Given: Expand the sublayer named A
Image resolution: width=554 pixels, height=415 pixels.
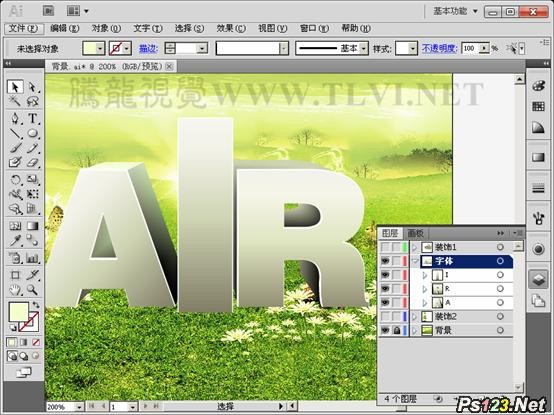Looking at the screenshot, I should (425, 303).
